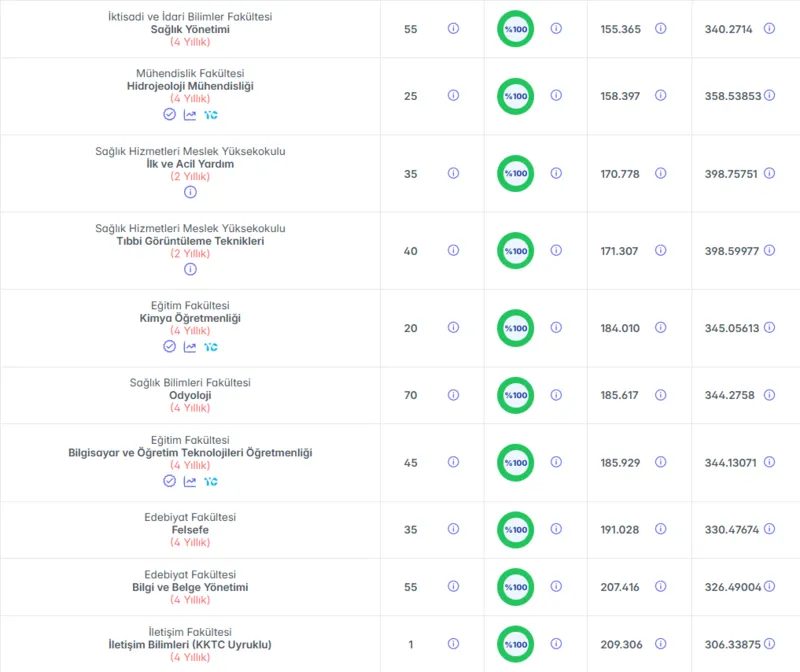Viewport: 800px width, 672px height.
Task: Click info icon next to ranking 158.397
Action: [660, 95]
